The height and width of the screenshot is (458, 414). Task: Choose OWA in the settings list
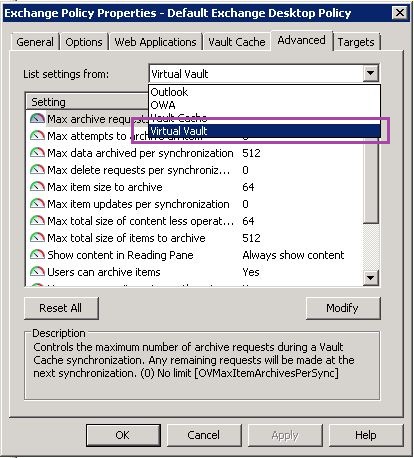point(264,105)
